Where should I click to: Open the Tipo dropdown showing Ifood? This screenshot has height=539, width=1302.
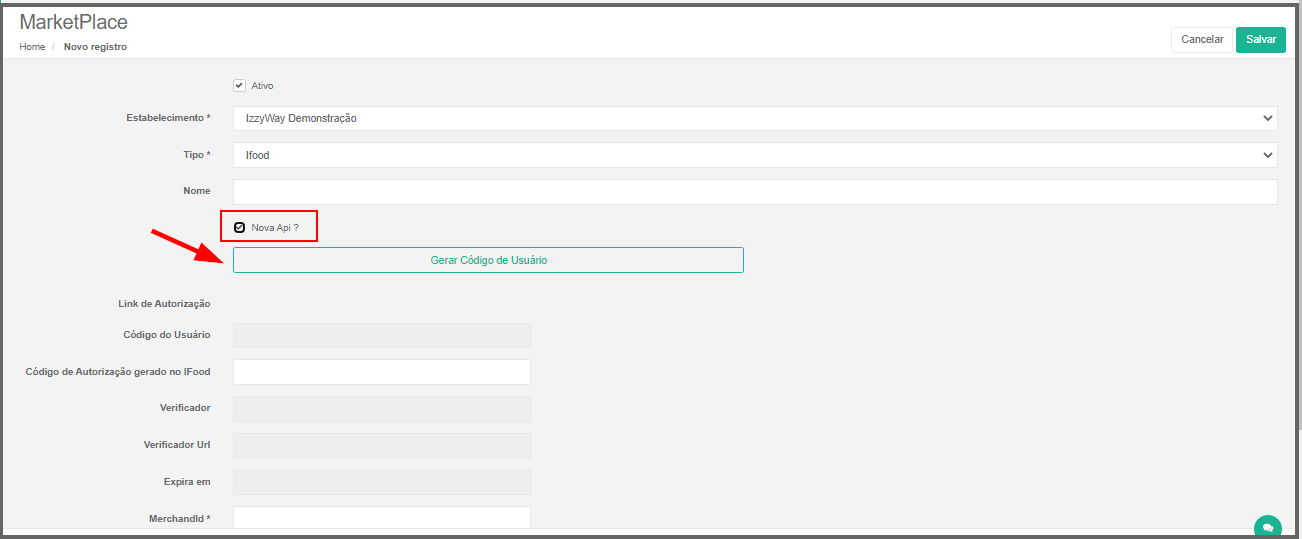[x=755, y=155]
